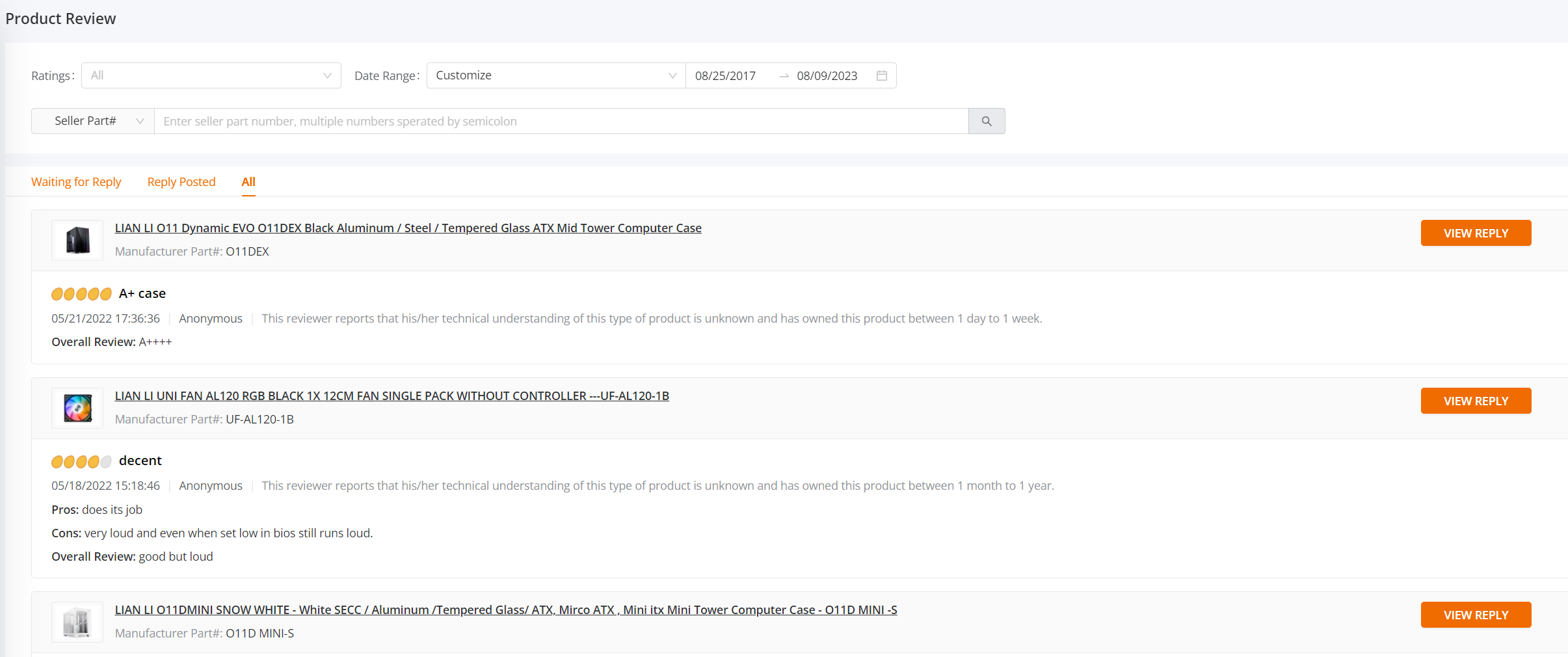
Task: View reply for the O11DEX case review
Action: point(1476,233)
